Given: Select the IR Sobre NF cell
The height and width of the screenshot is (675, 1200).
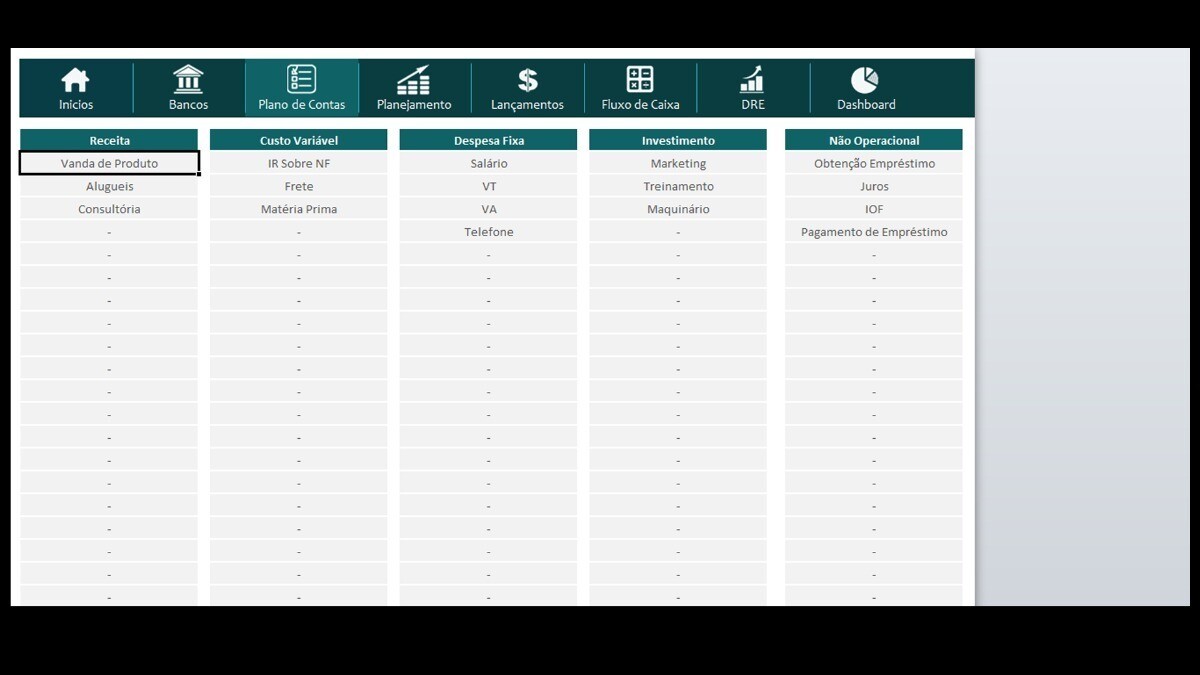Looking at the screenshot, I should click(298, 163).
